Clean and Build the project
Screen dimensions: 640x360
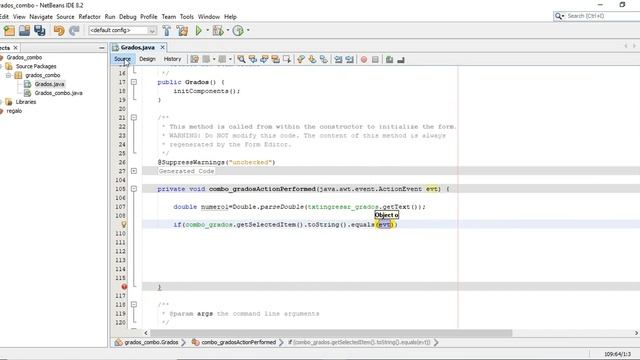(182, 31)
